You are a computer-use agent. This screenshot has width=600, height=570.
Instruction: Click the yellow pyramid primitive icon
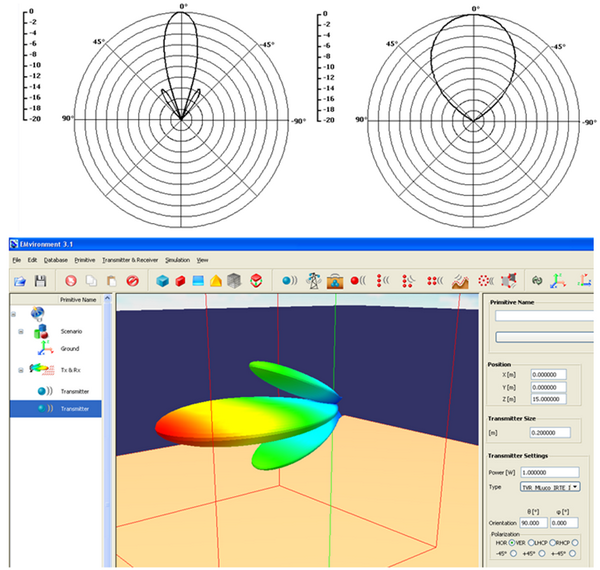pos(213,282)
